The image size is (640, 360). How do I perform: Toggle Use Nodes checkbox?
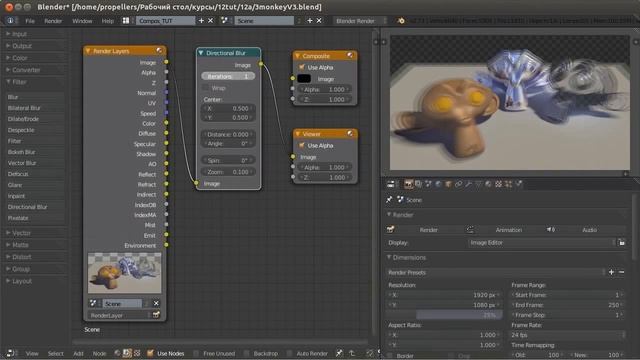(150, 353)
